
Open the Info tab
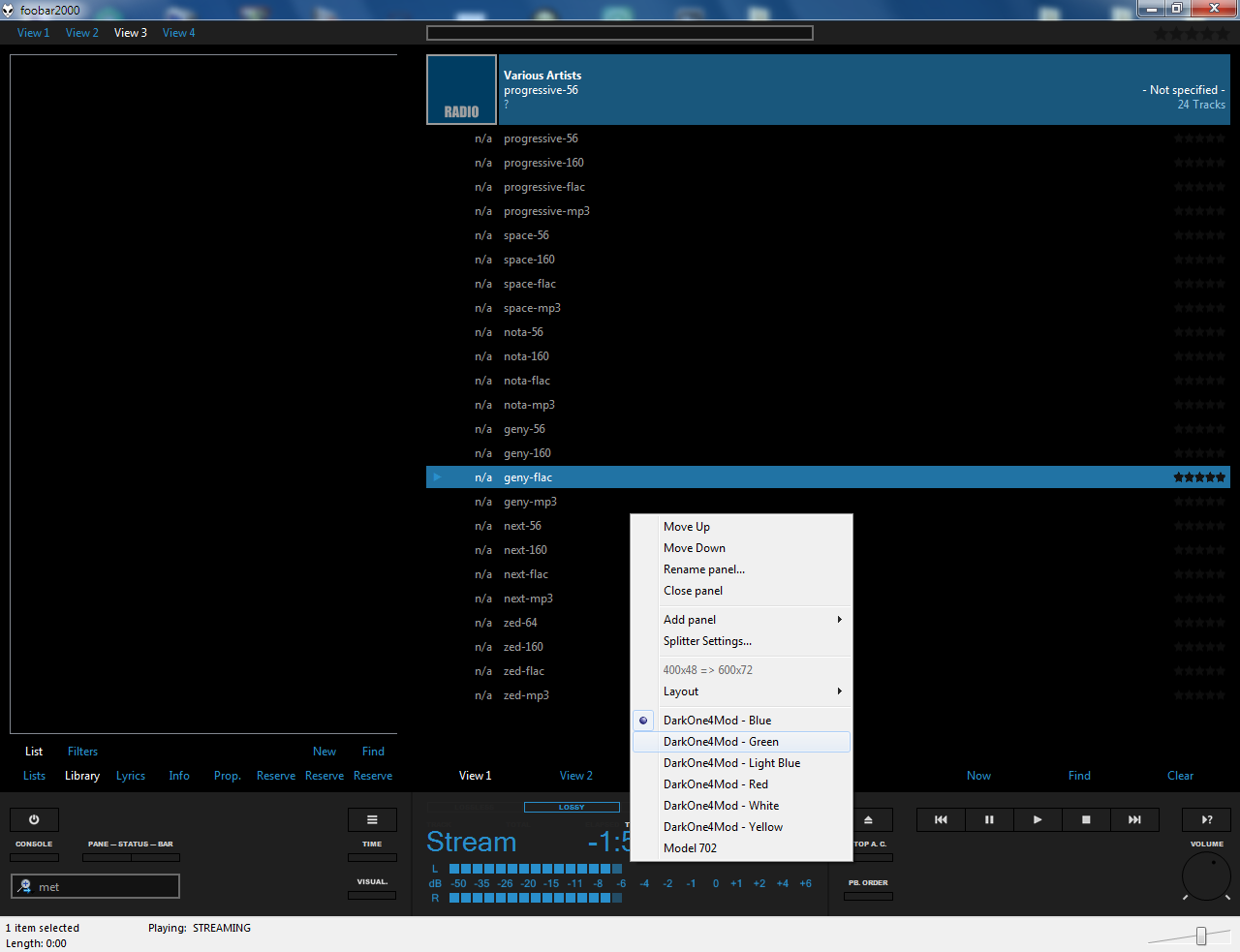click(179, 776)
